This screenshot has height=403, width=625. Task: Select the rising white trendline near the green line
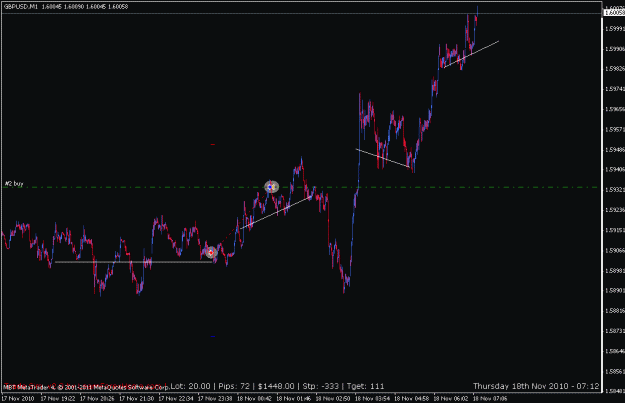[276, 212]
